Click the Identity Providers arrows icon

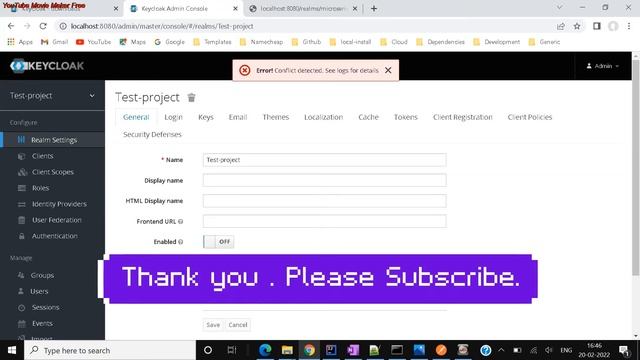click(22, 204)
